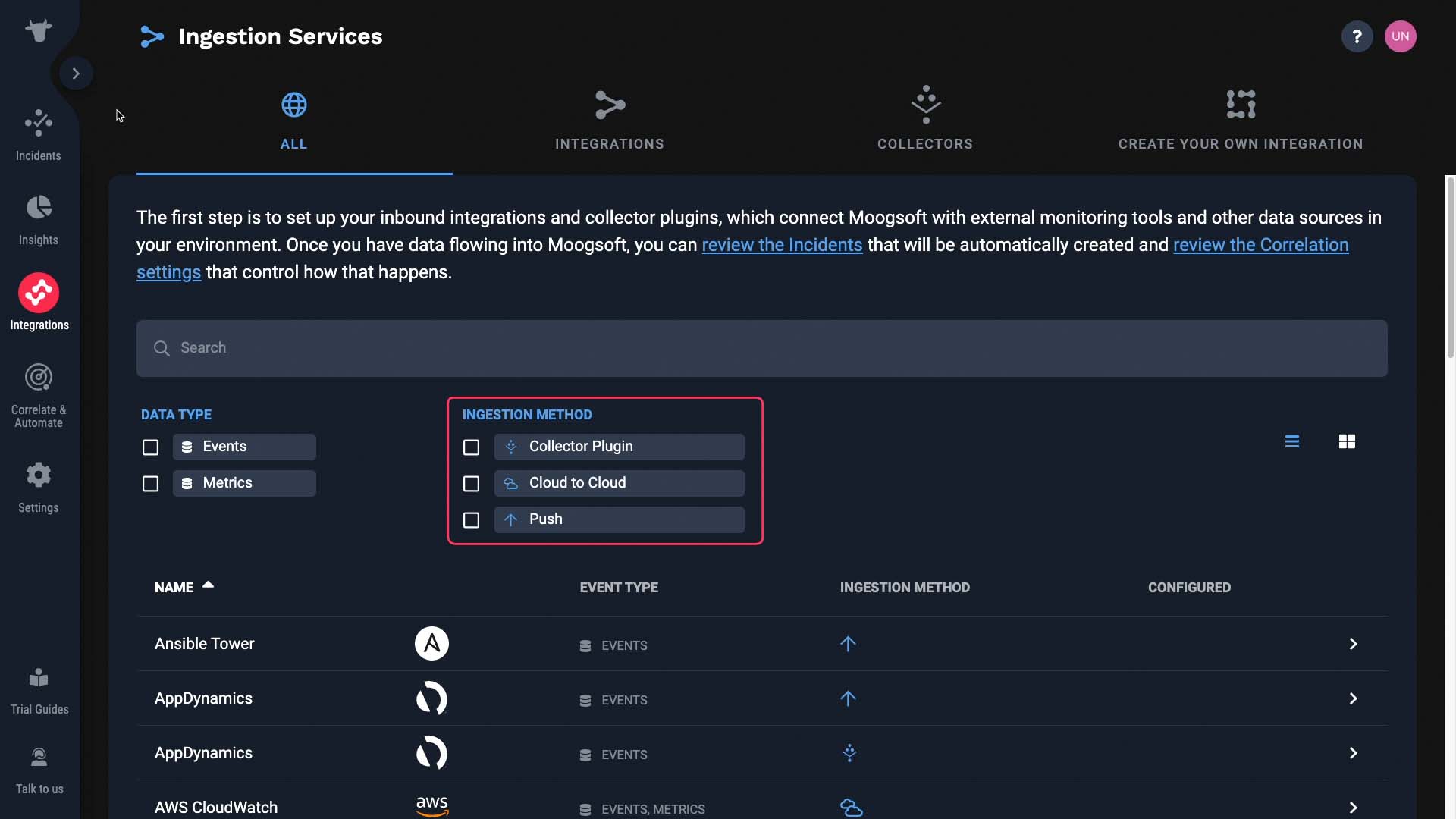The width and height of the screenshot is (1456, 819).
Task: Open the UN user avatar menu
Action: (x=1401, y=36)
